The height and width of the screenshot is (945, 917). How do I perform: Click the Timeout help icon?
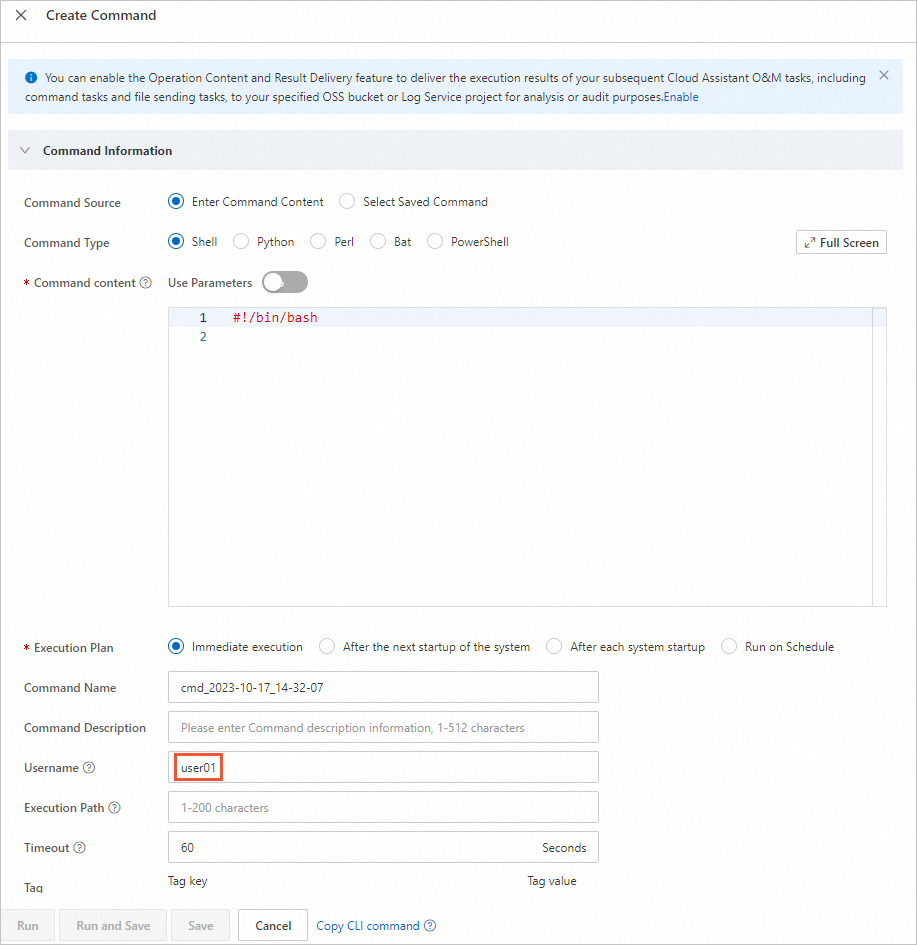80,847
